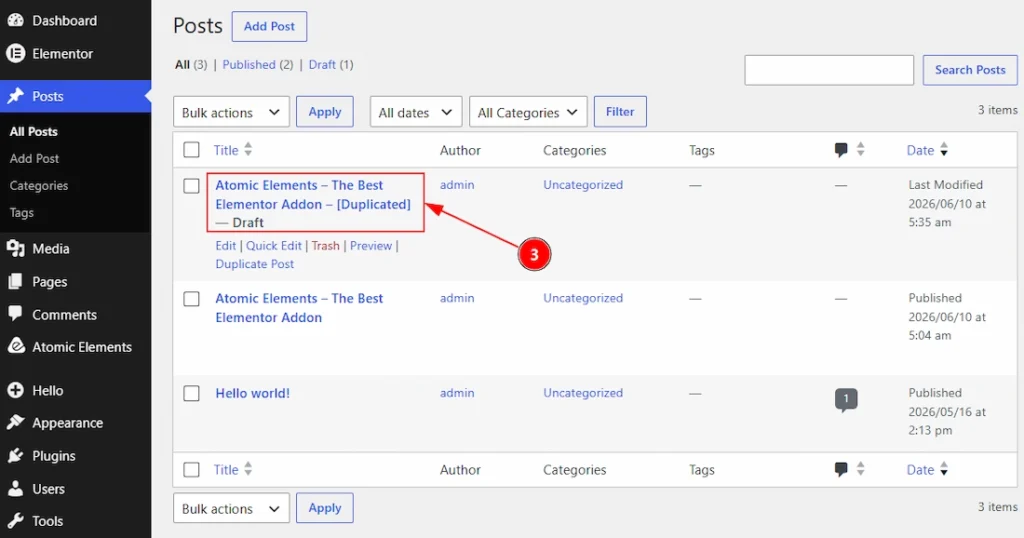Image resolution: width=1024 pixels, height=538 pixels.
Task: Click the Search Posts button
Action: coord(970,70)
